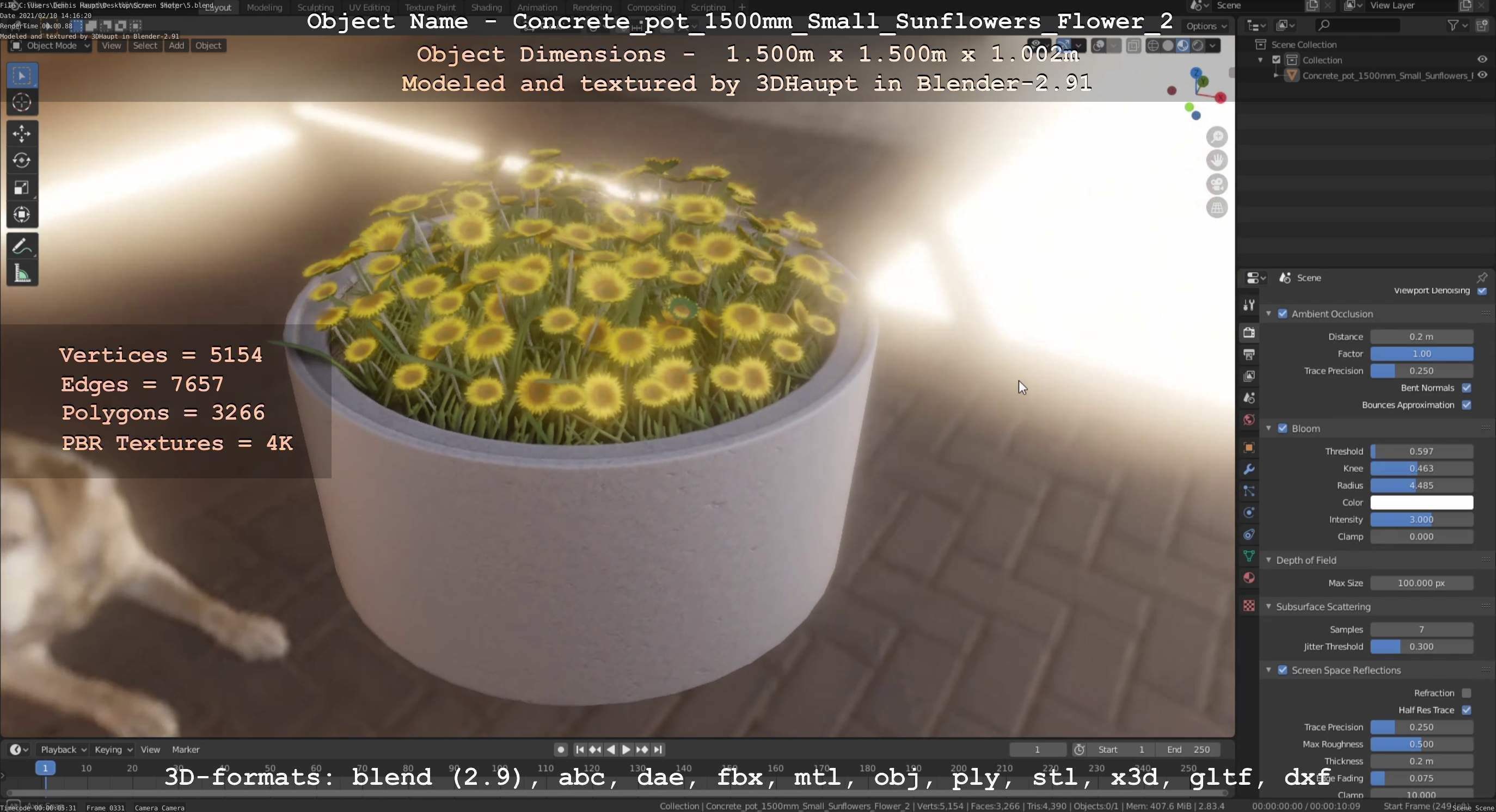
Task: Collapse the Subsurface Scattering panel
Action: point(1268,606)
